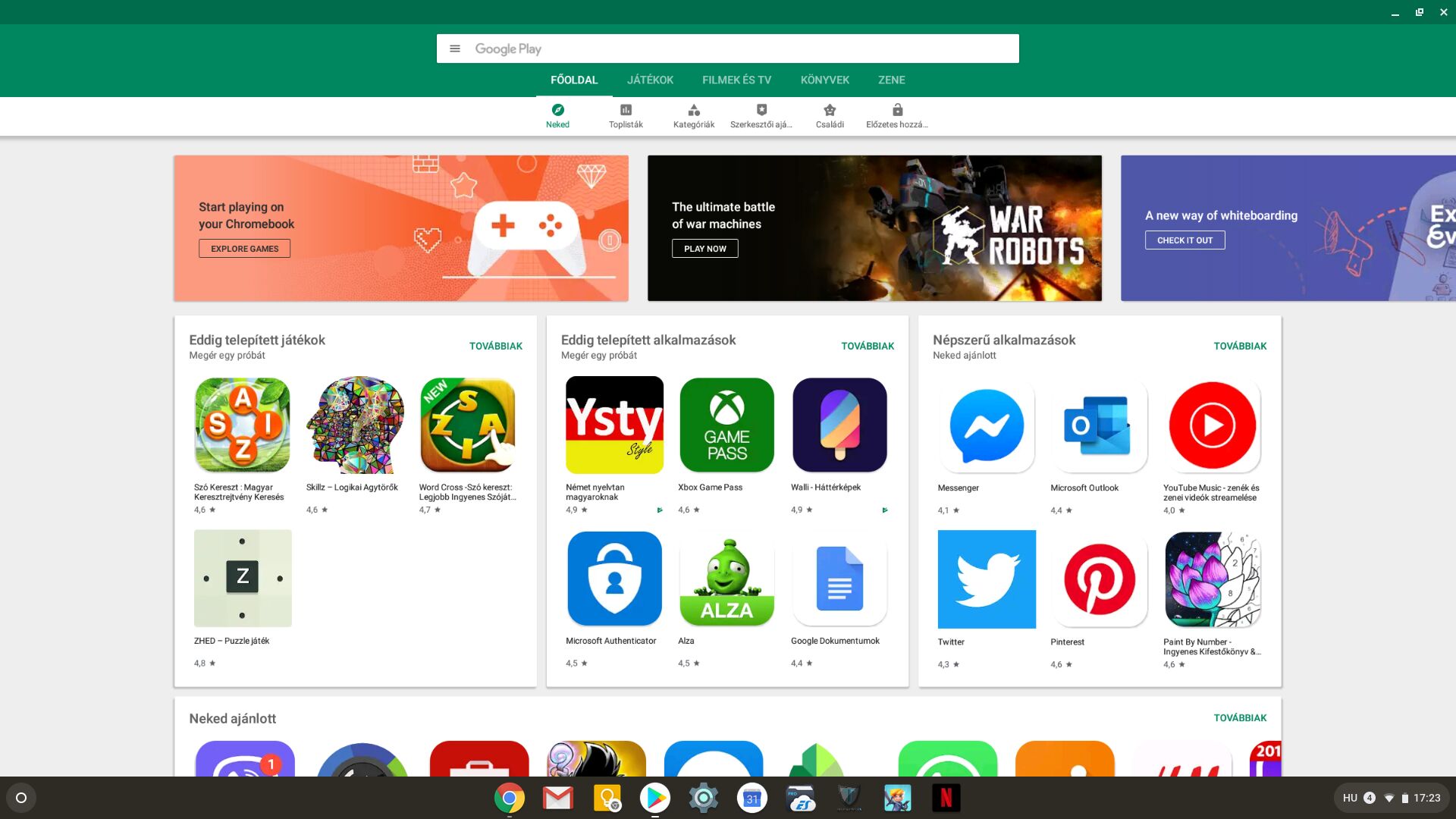Image resolution: width=1456 pixels, height=819 pixels.
Task: Click the Messenger title text
Action: click(x=958, y=488)
